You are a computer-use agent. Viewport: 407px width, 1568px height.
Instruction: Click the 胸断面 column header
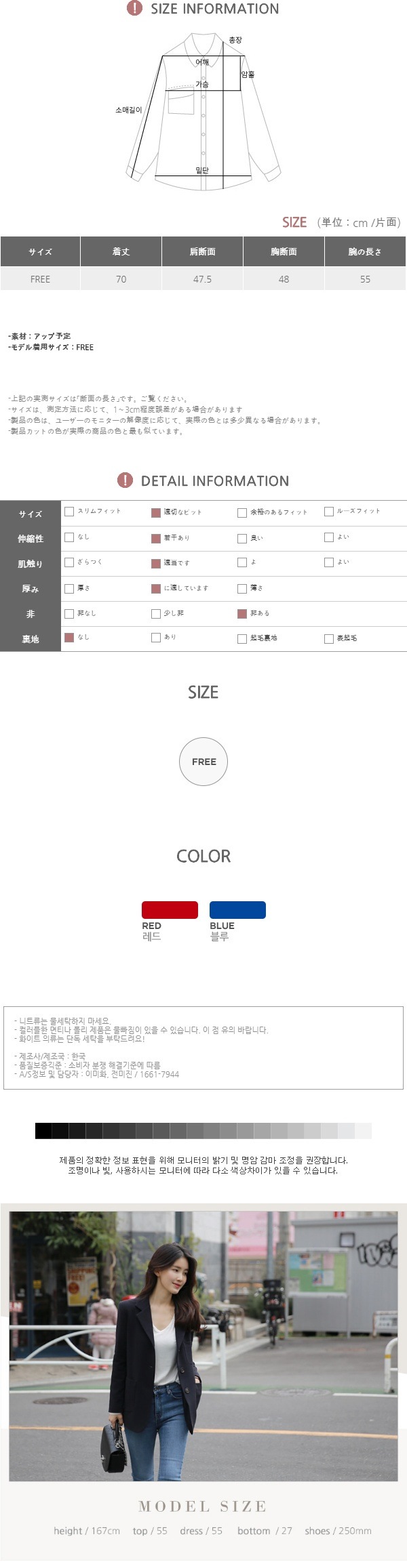[x=284, y=251]
